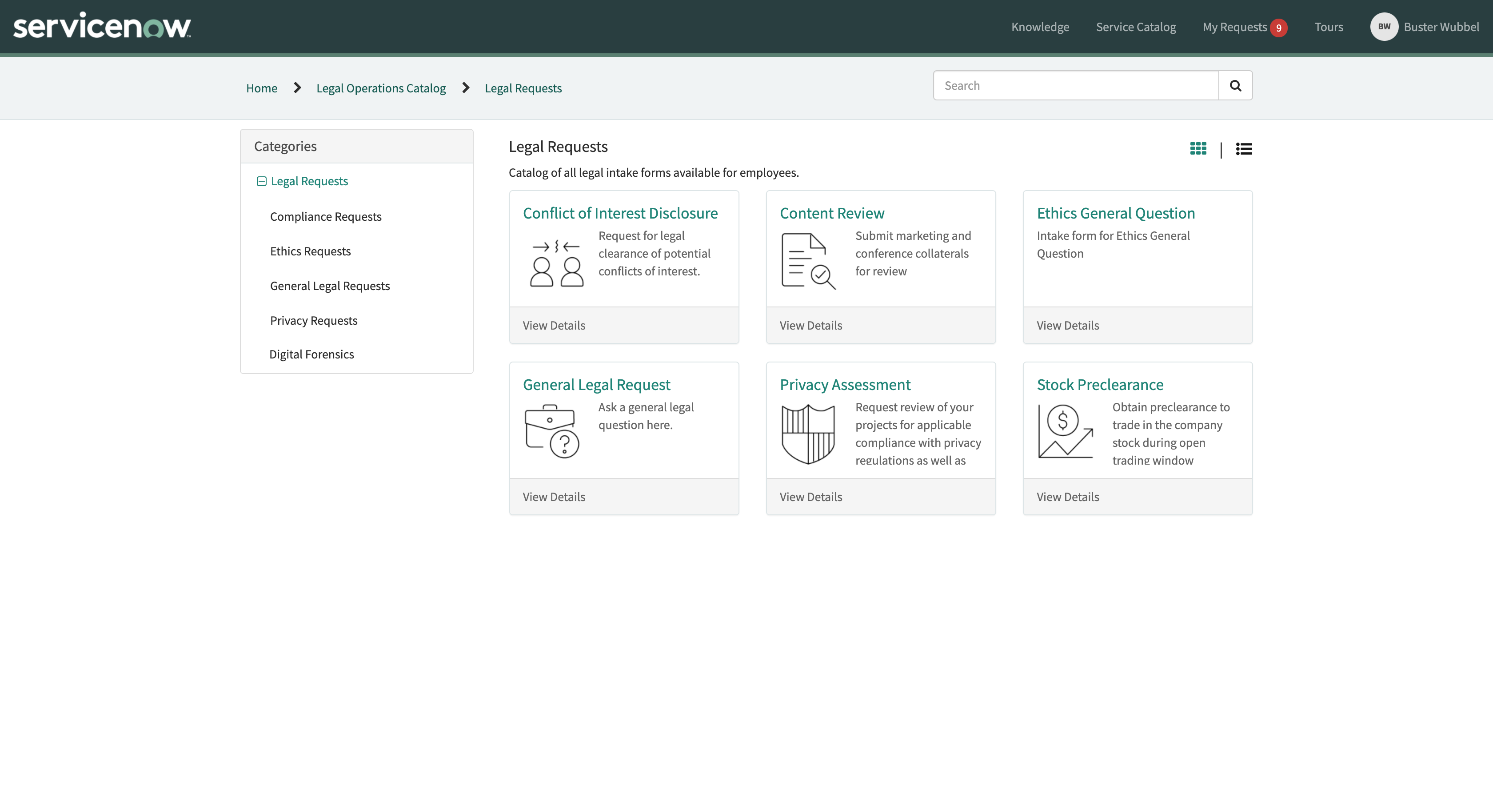Screen dimensions: 1493x812
Task: Click the Privacy Assessment shield icon
Action: 808,434
